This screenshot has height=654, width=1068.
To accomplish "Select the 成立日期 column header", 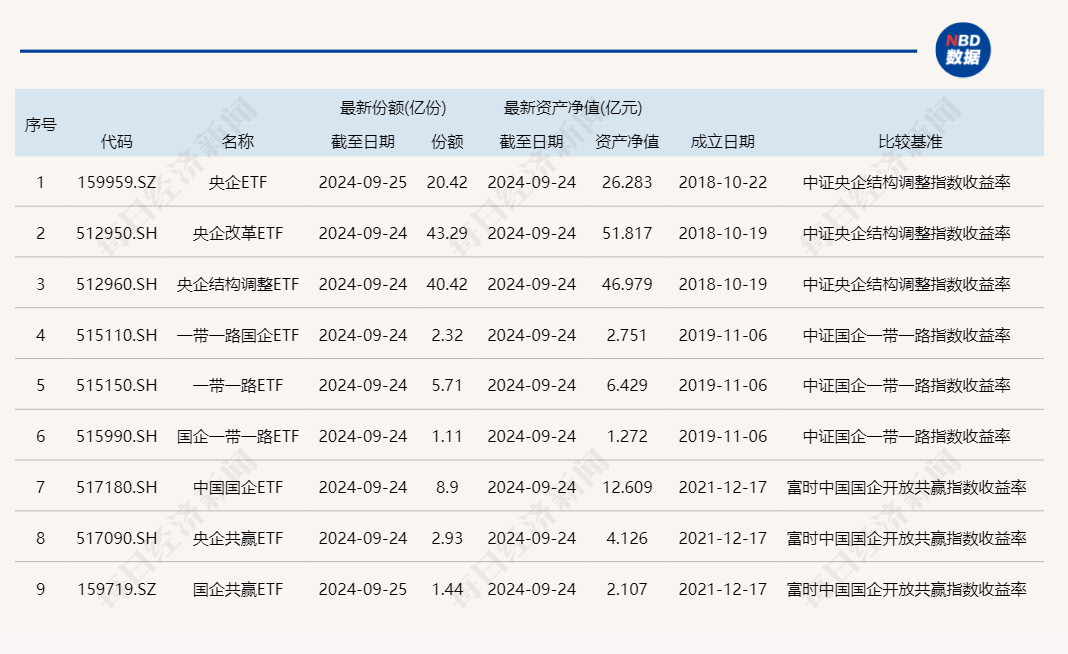I will coord(722,142).
